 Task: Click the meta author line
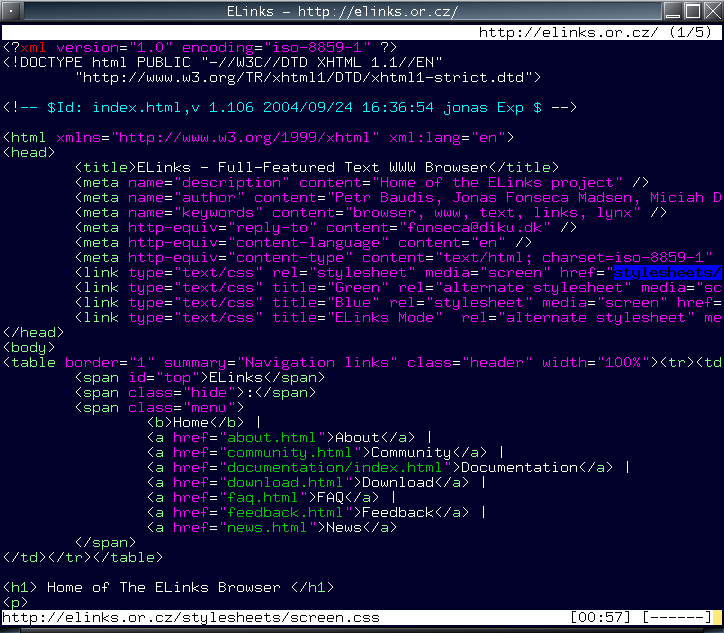398,198
